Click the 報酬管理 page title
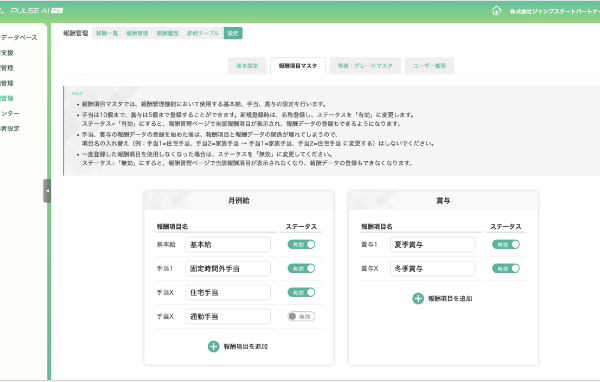Screen dimensions: 600x382 (x=75, y=33)
